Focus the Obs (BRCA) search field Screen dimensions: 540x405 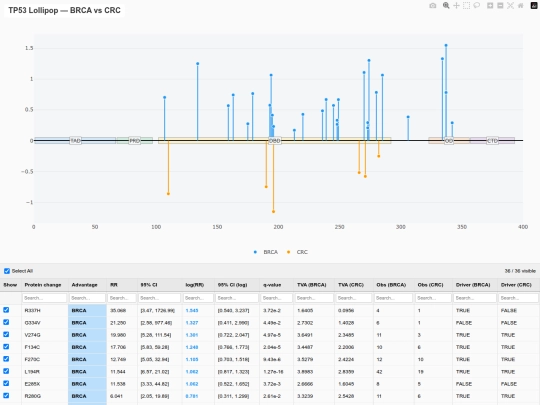pos(393,298)
